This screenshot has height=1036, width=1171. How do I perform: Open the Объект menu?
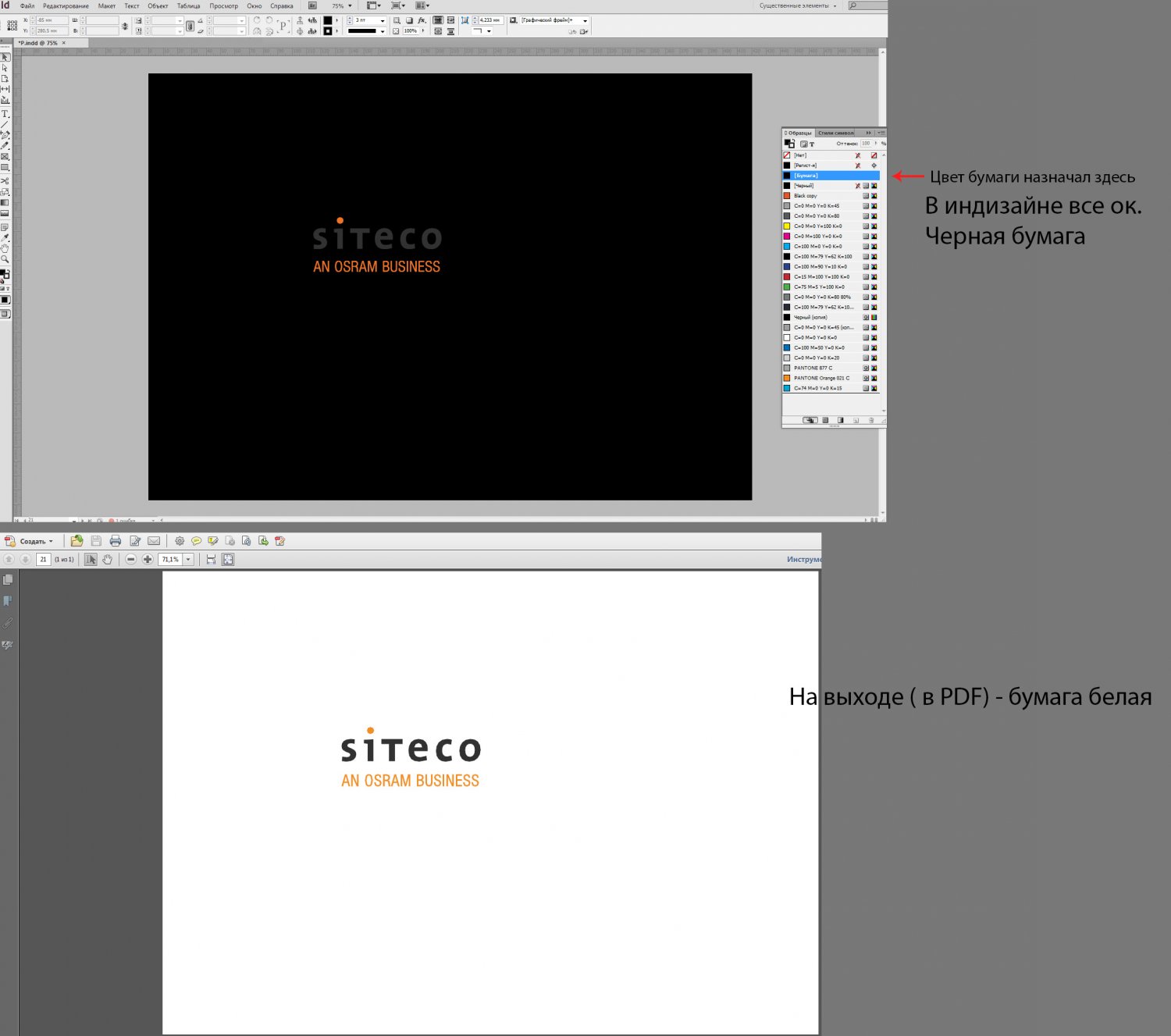click(158, 6)
